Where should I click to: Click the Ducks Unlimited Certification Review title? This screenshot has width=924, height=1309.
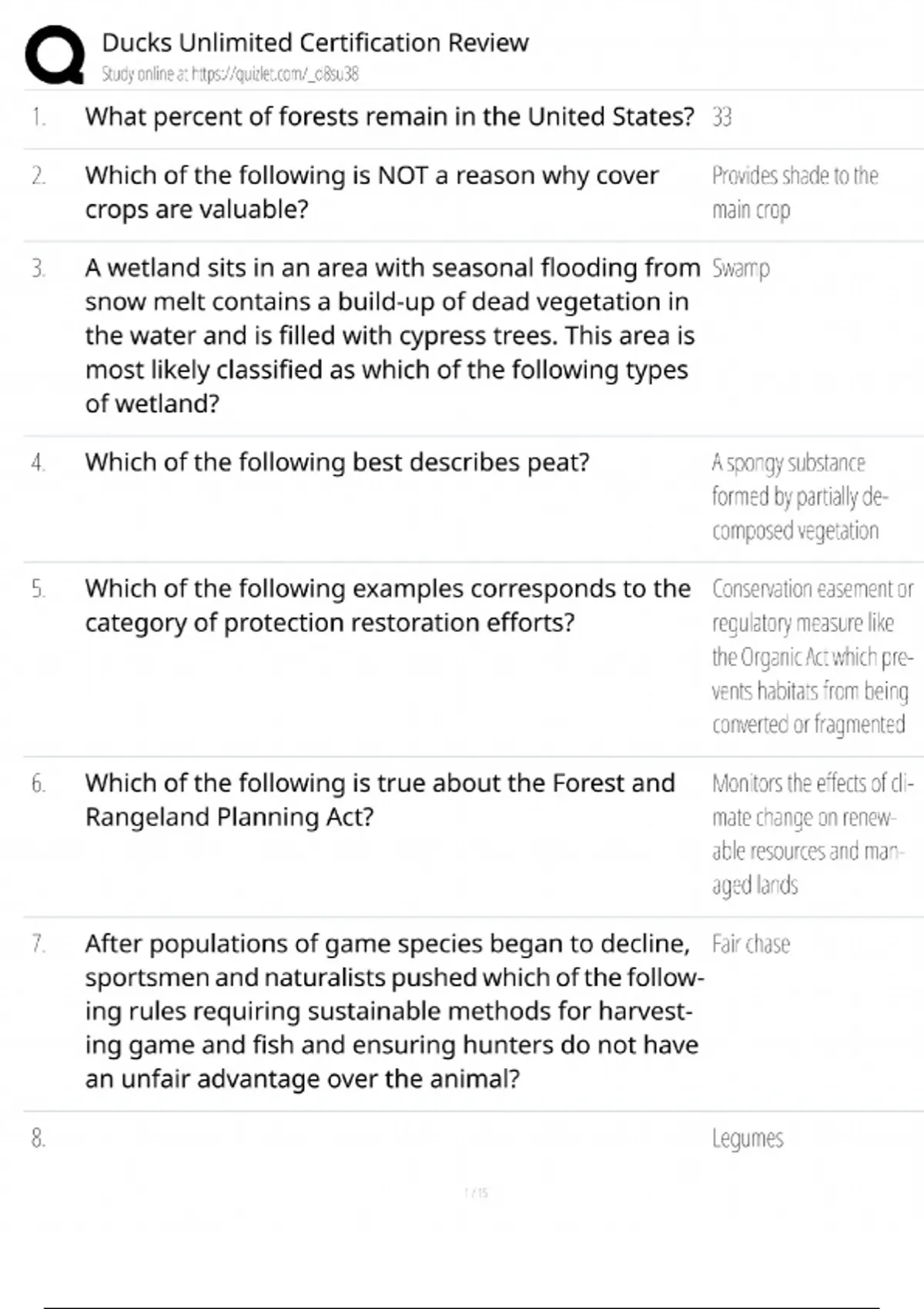(x=315, y=43)
